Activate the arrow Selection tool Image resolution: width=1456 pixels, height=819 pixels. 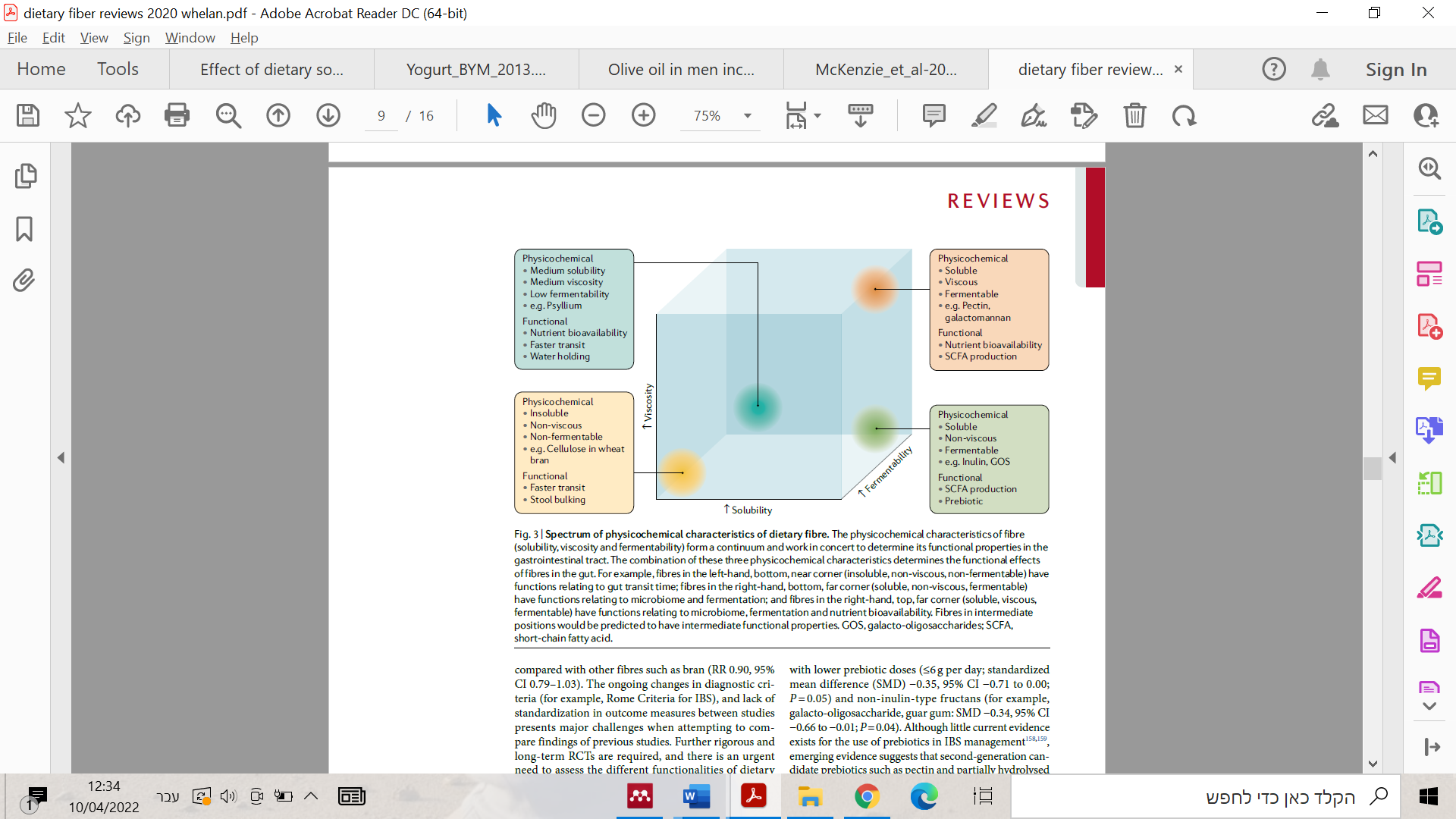coord(494,115)
